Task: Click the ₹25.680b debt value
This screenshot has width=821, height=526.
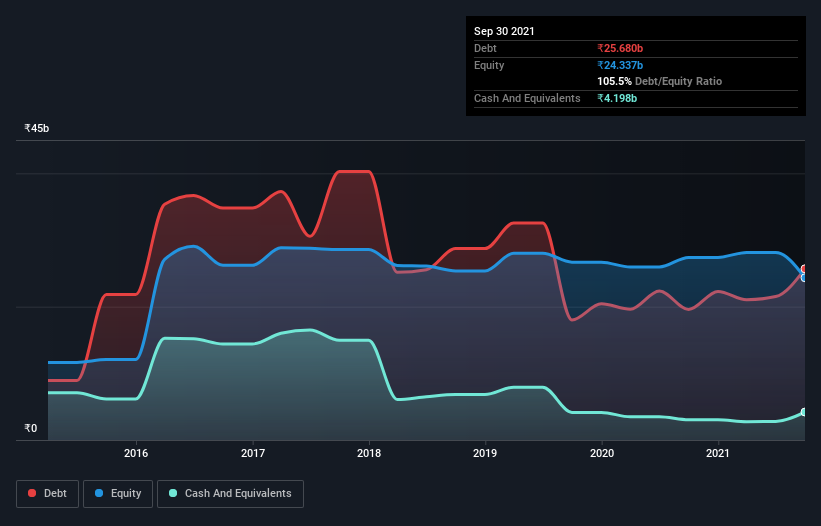Action: pyautogui.click(x=620, y=48)
